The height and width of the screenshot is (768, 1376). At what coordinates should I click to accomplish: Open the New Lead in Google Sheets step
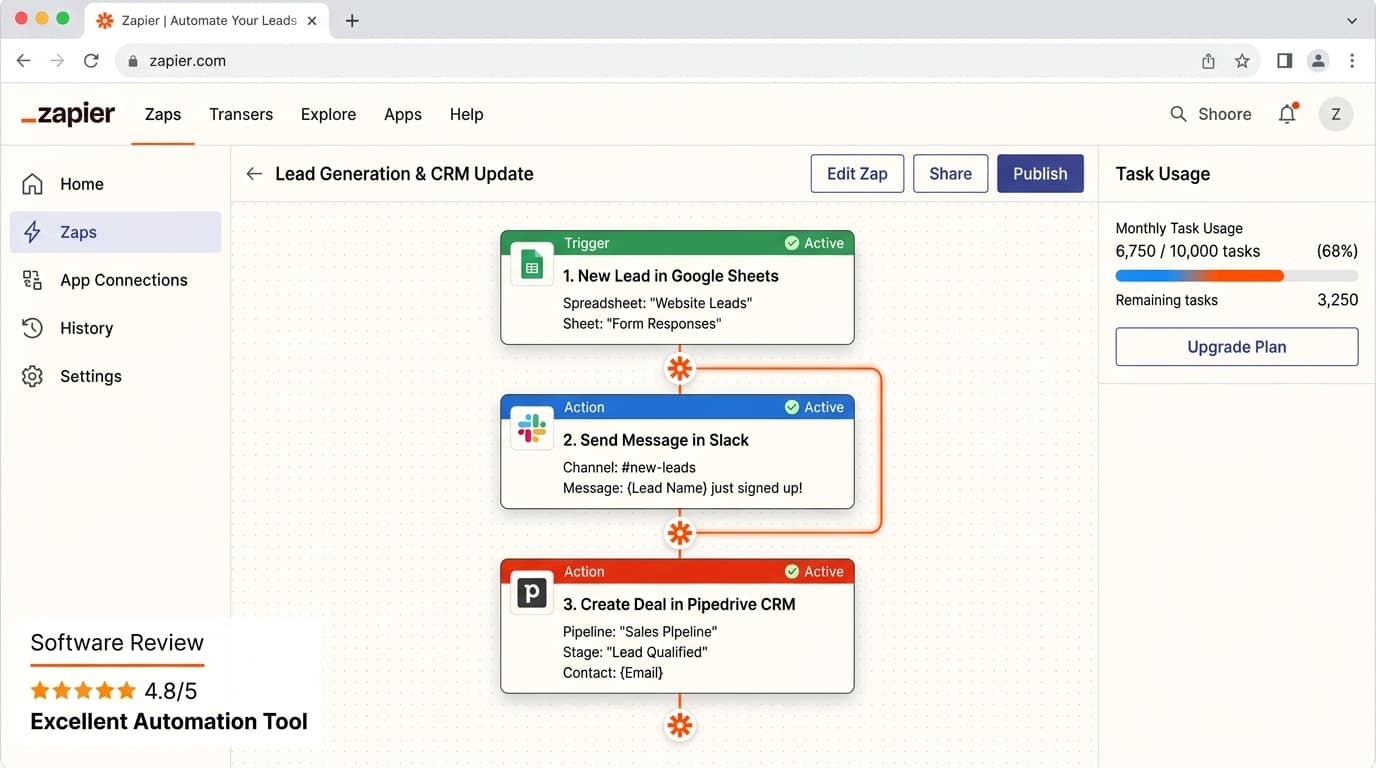[677, 287]
